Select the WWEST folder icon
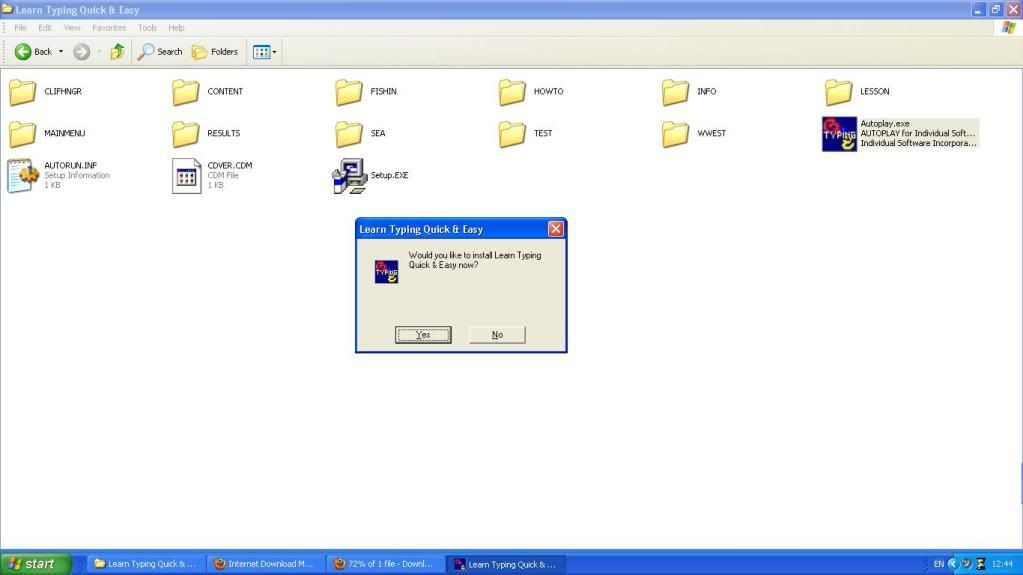Viewport: 1023px width, 575px height. [675, 134]
